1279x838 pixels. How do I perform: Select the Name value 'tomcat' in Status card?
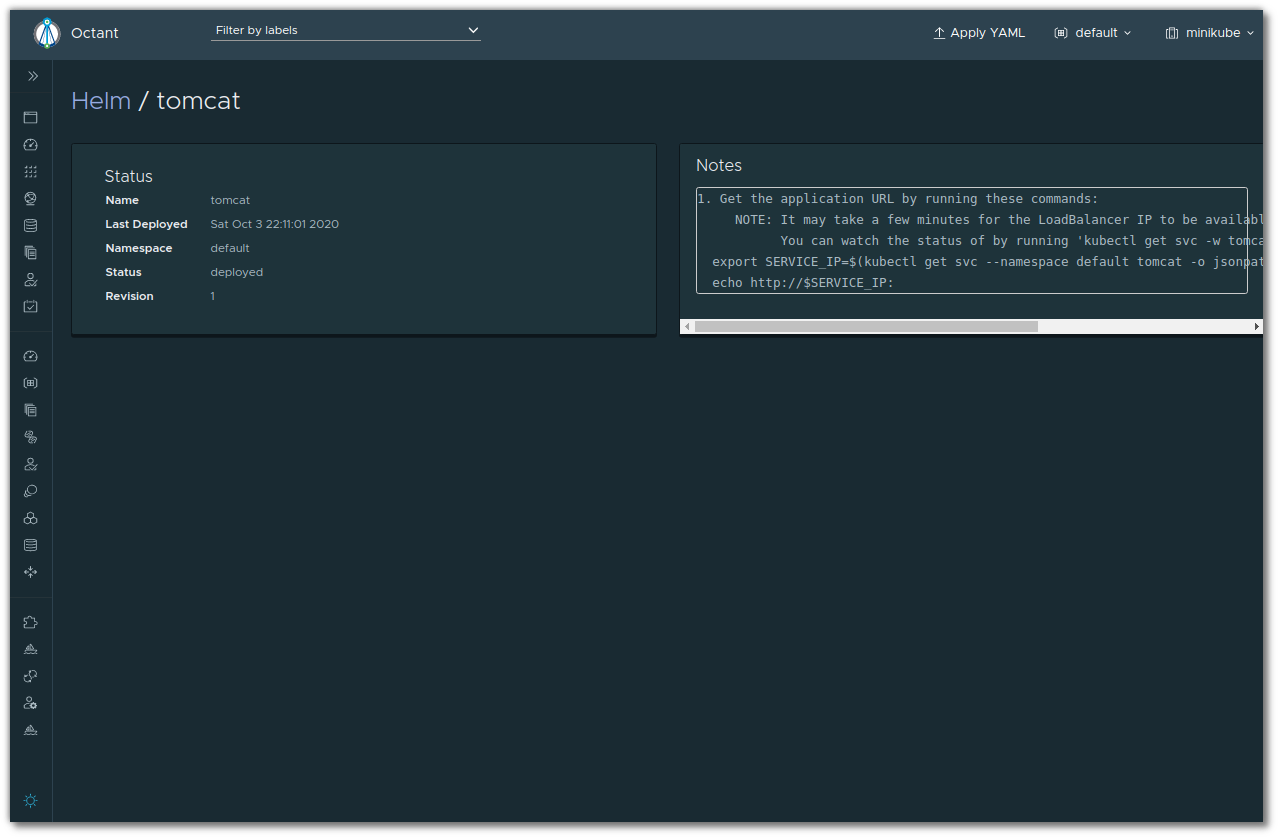(230, 200)
